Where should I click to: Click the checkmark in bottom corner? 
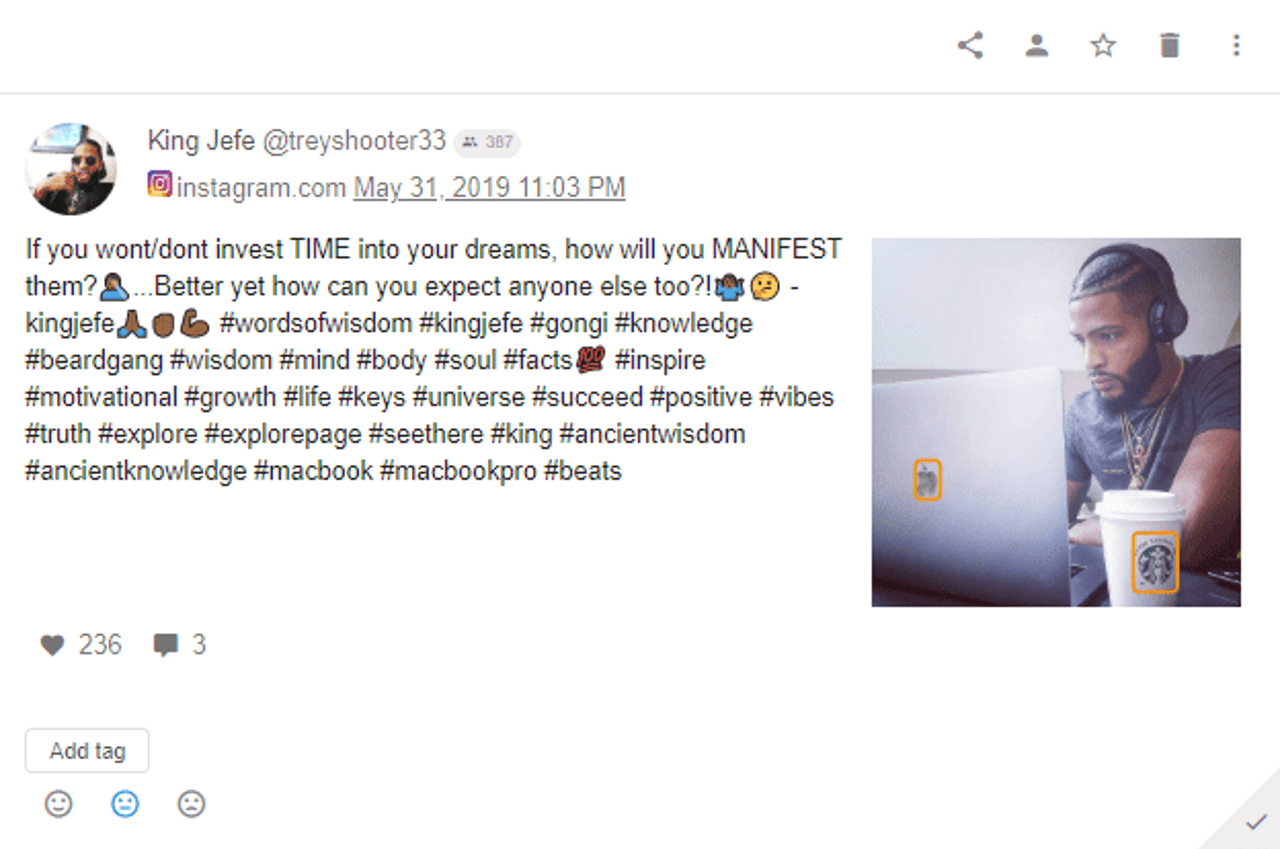pos(1256,823)
